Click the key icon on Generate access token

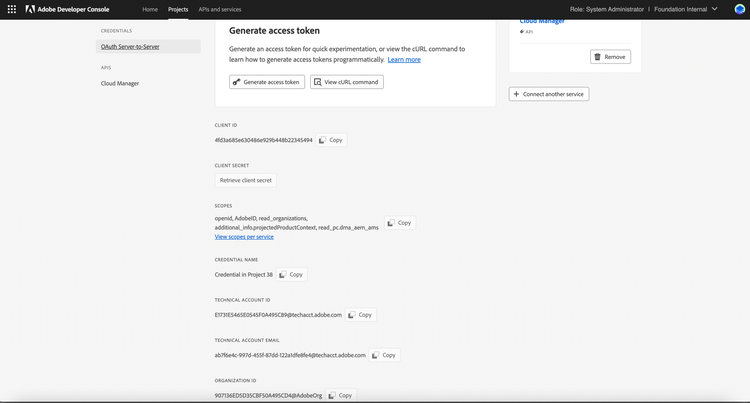(x=236, y=82)
